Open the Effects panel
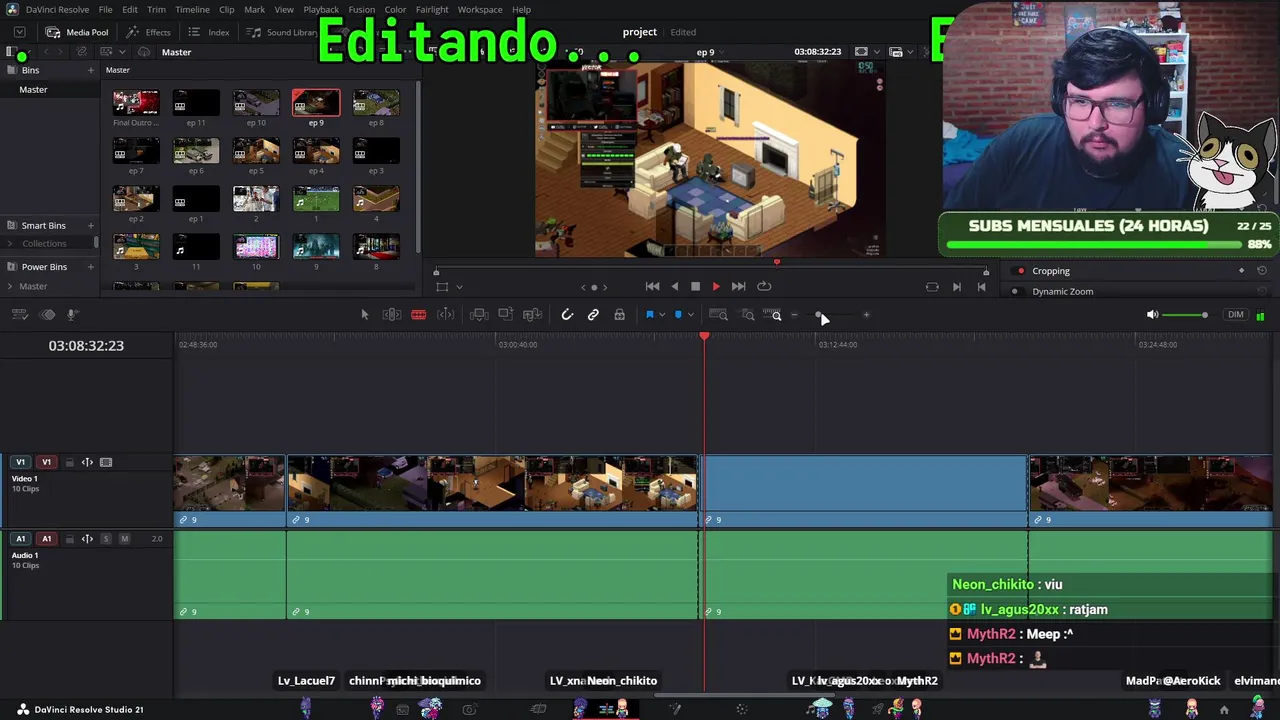Screen dimensions: 1280x720 [148, 32]
